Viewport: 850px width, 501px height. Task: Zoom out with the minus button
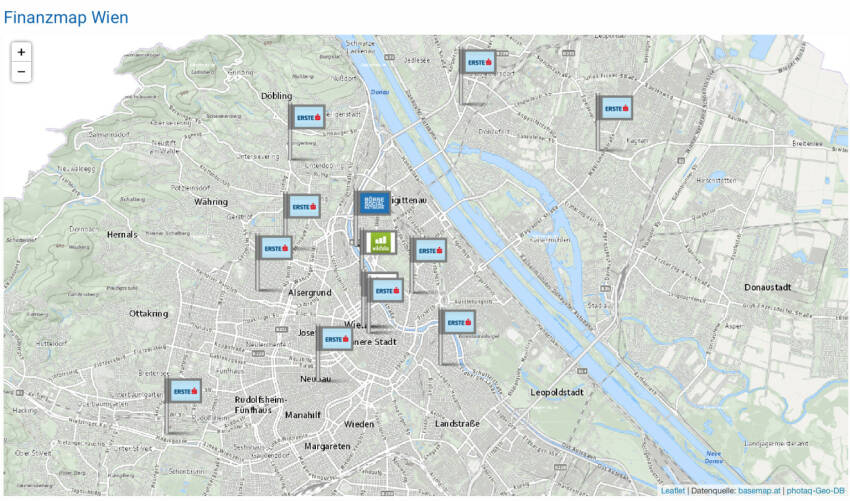(21, 72)
